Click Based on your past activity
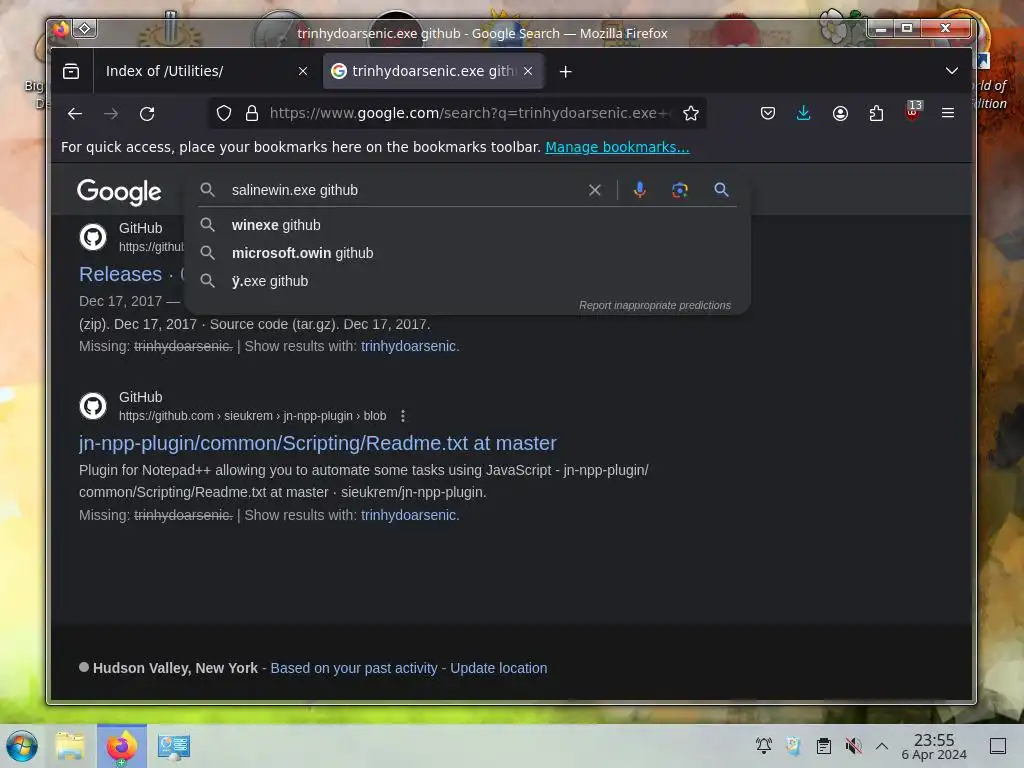Screen dimensions: 1024x768 point(354,669)
